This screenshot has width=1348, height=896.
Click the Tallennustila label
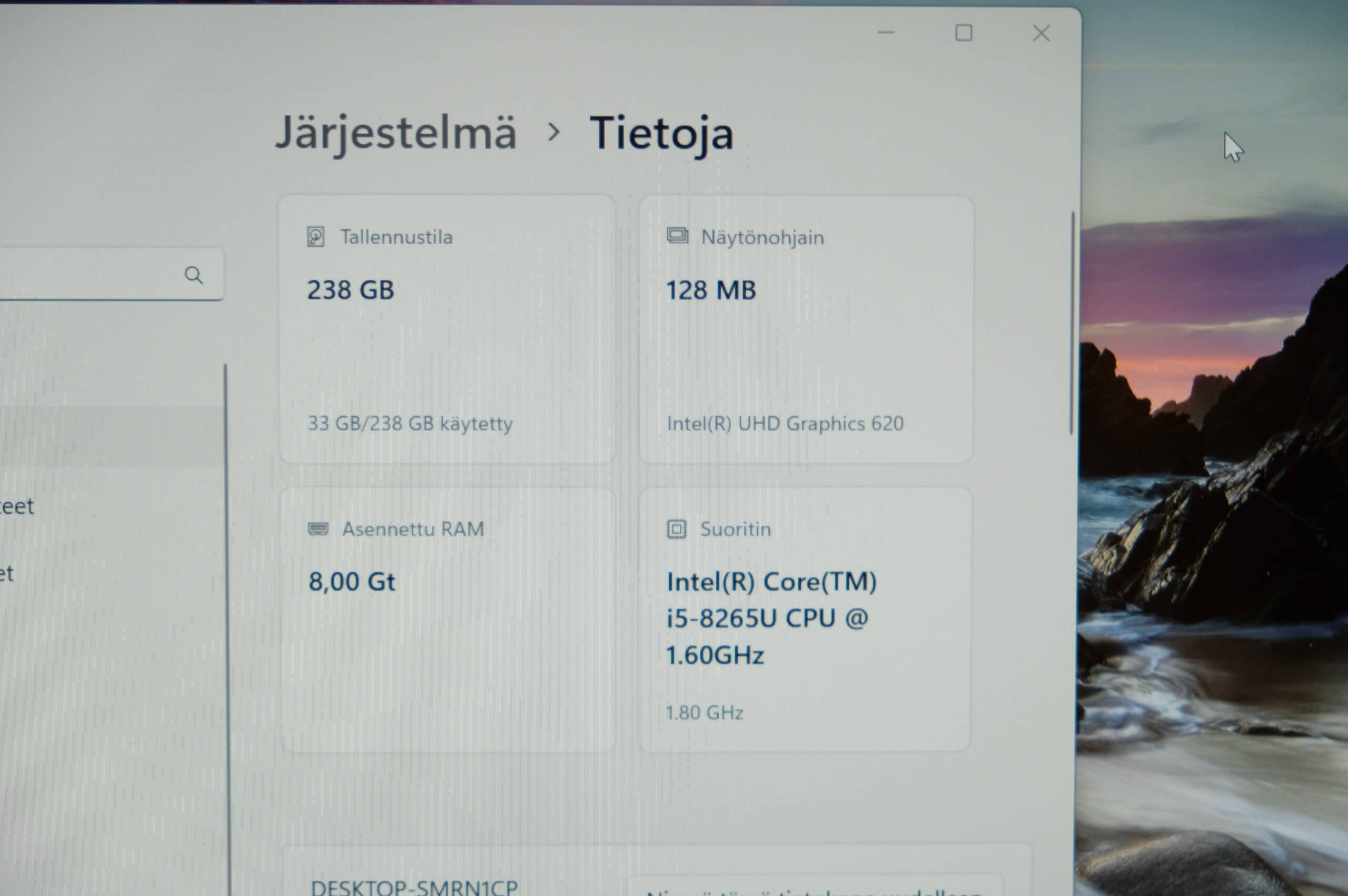[397, 236]
